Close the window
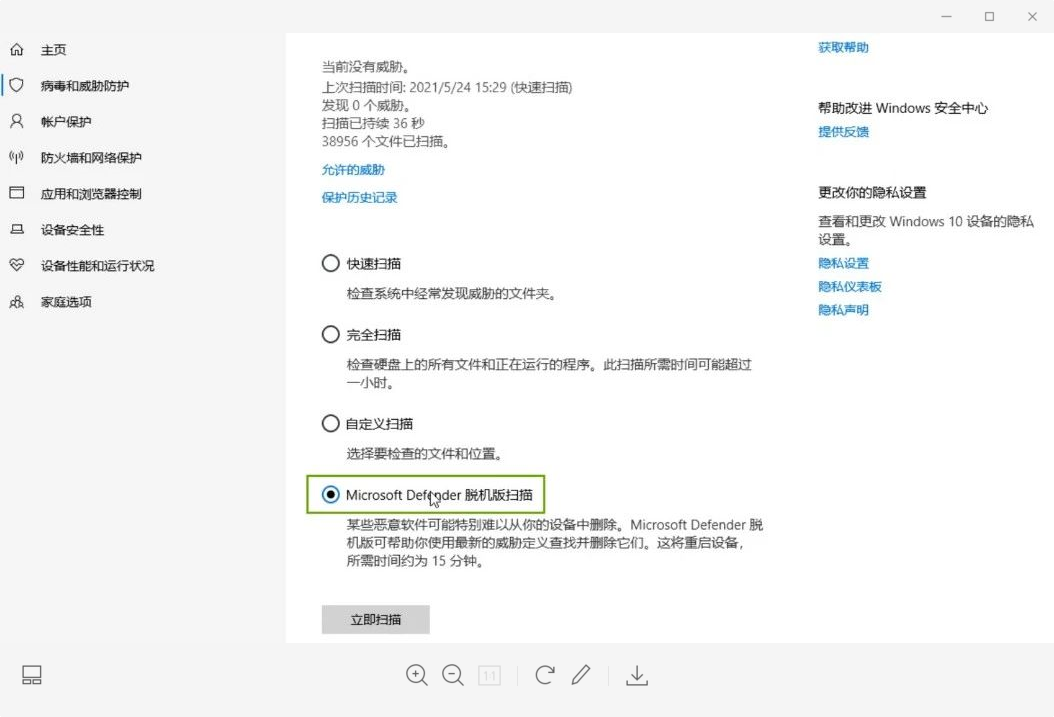The image size is (1054, 717). click(x=1032, y=16)
